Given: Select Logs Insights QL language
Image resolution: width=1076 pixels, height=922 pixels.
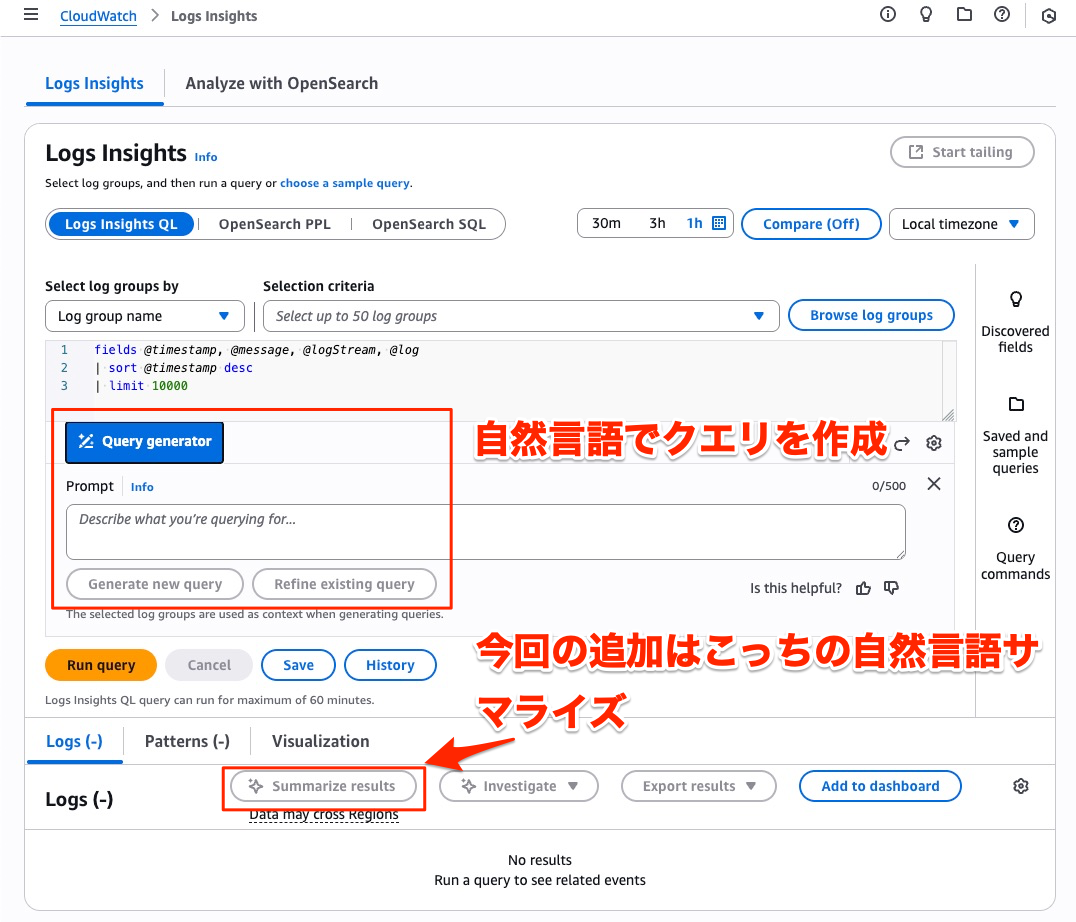Looking at the screenshot, I should (121, 224).
